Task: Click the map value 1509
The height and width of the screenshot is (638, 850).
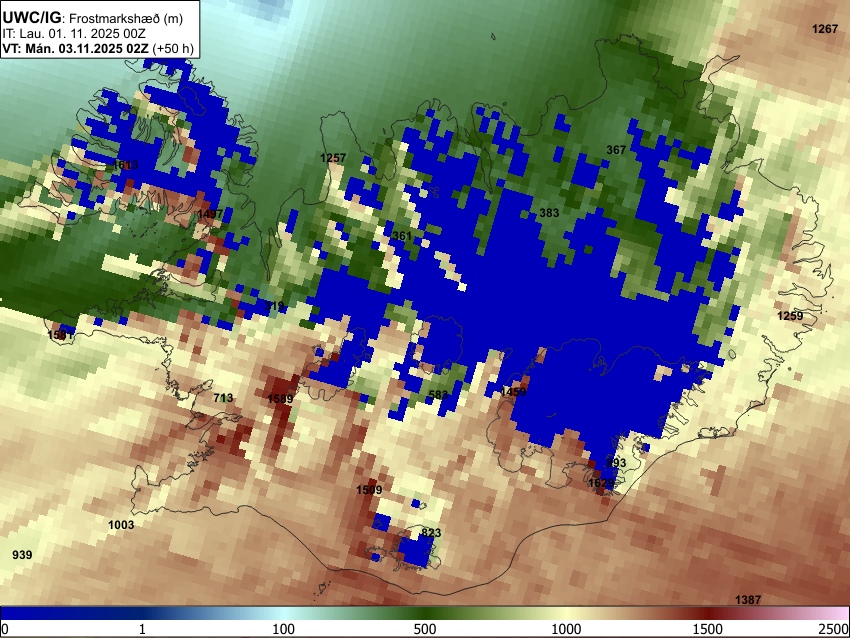Action: pos(369,490)
